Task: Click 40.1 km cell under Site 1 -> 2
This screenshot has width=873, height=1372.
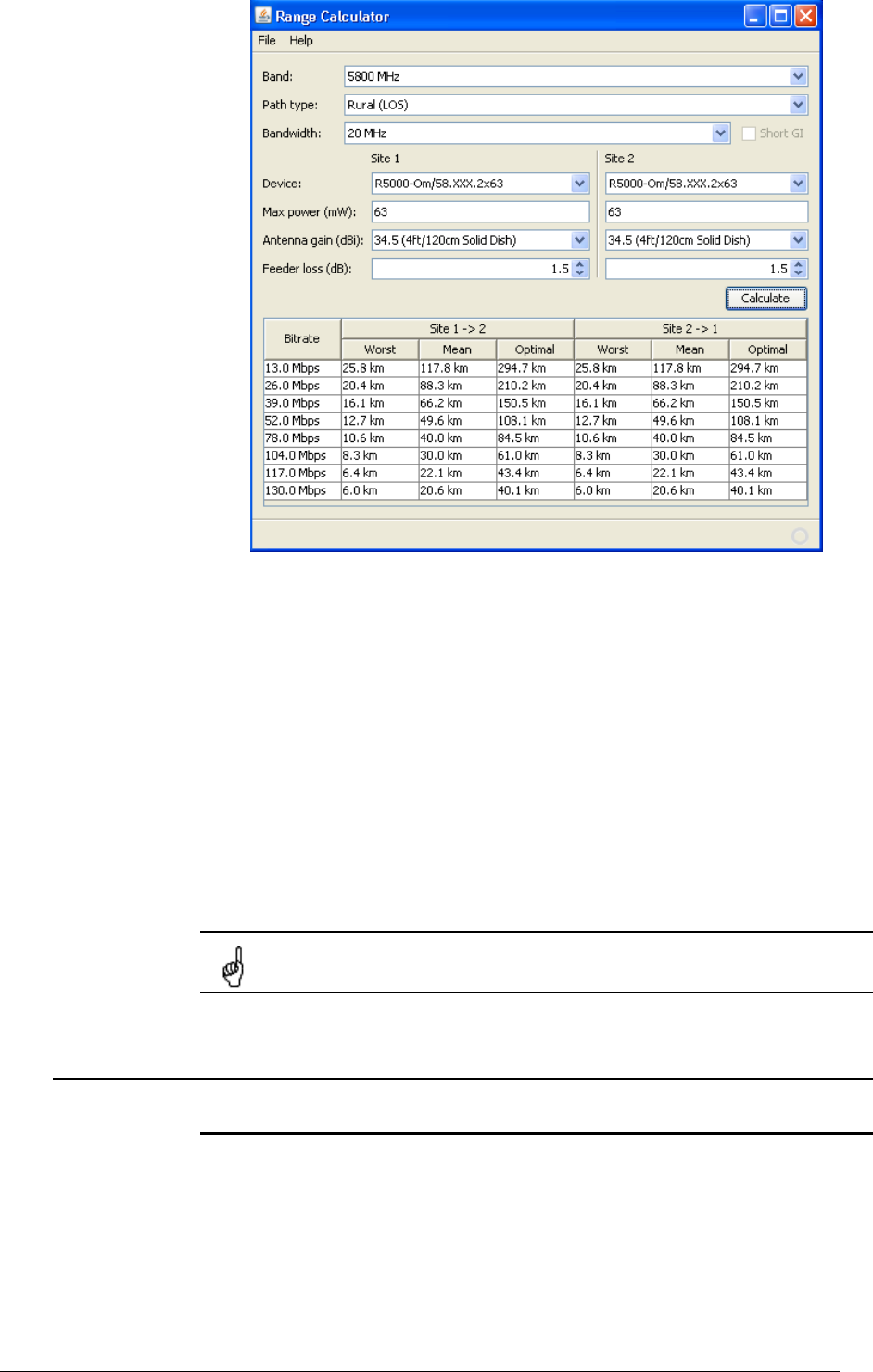Action: click(x=535, y=491)
